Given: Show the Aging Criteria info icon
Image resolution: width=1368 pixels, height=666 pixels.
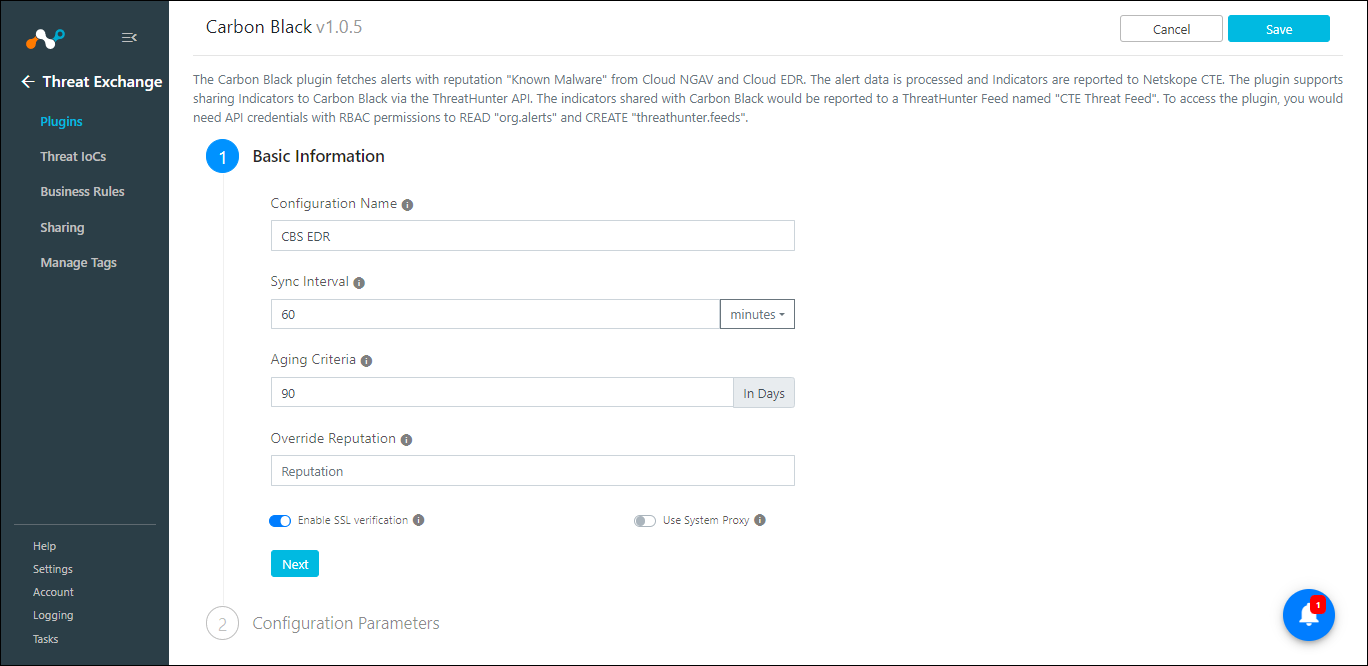Looking at the screenshot, I should 366,361.
